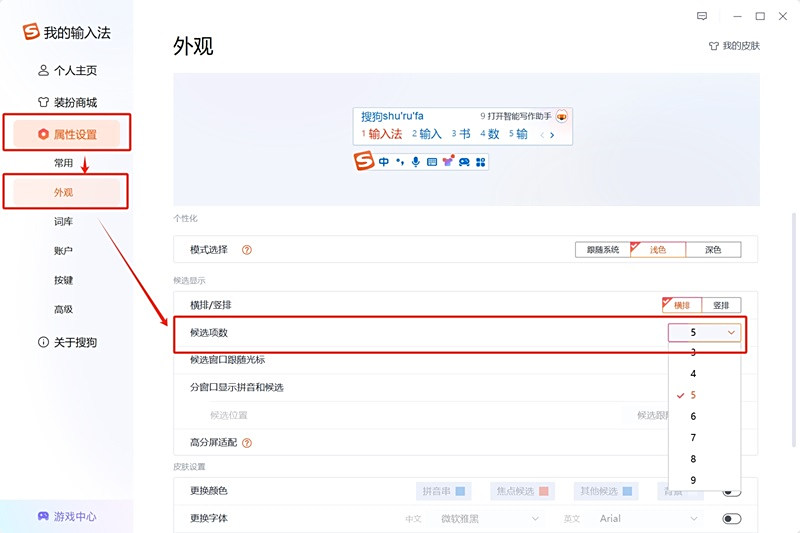Click punctuation mode icon on preview toolbar

tap(400, 162)
